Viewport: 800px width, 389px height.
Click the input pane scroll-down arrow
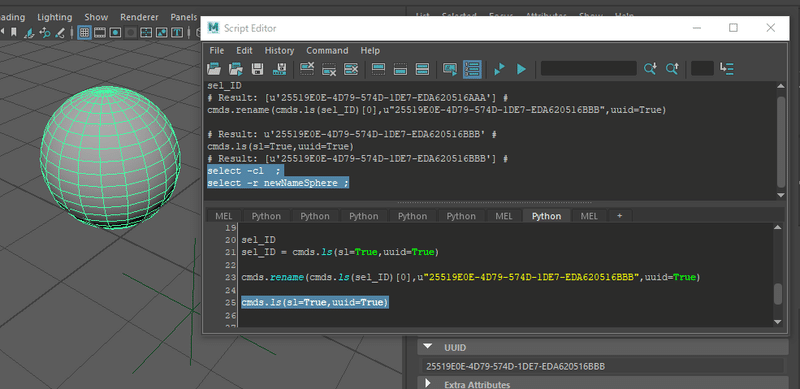778,322
